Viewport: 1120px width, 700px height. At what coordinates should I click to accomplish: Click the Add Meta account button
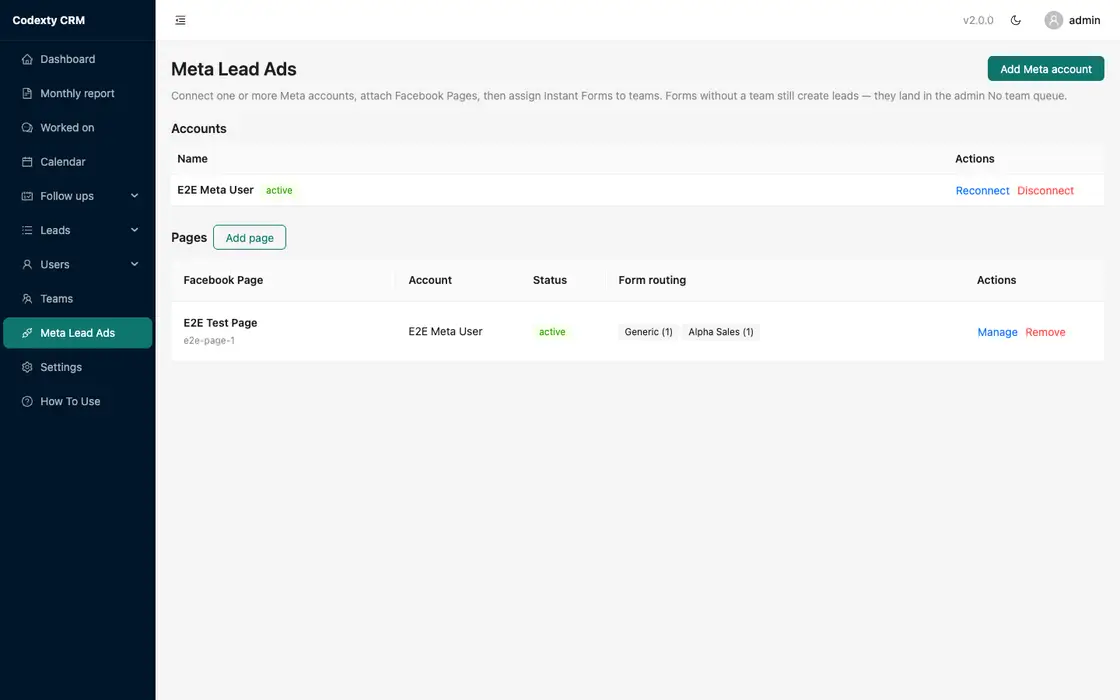coord(1046,69)
